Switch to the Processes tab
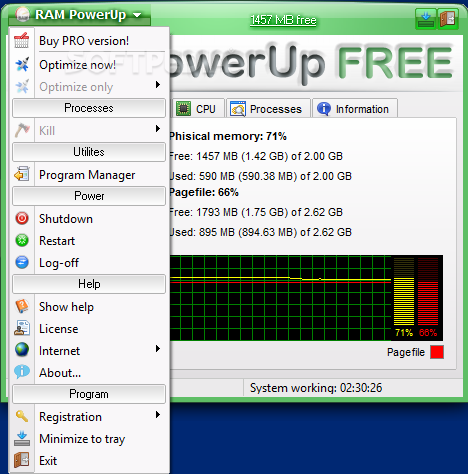The height and width of the screenshot is (474, 468). click(x=268, y=108)
